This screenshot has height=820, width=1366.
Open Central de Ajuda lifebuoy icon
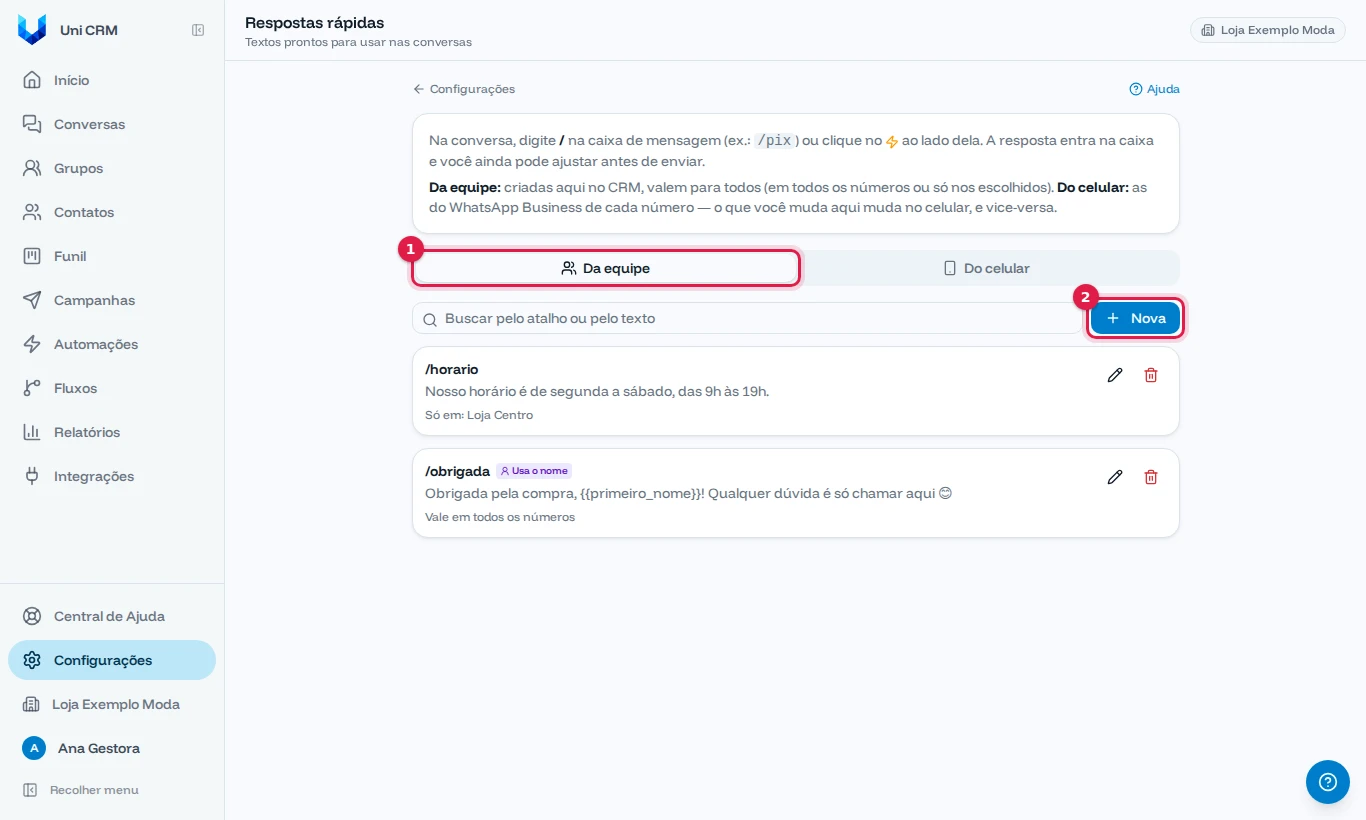coord(32,616)
